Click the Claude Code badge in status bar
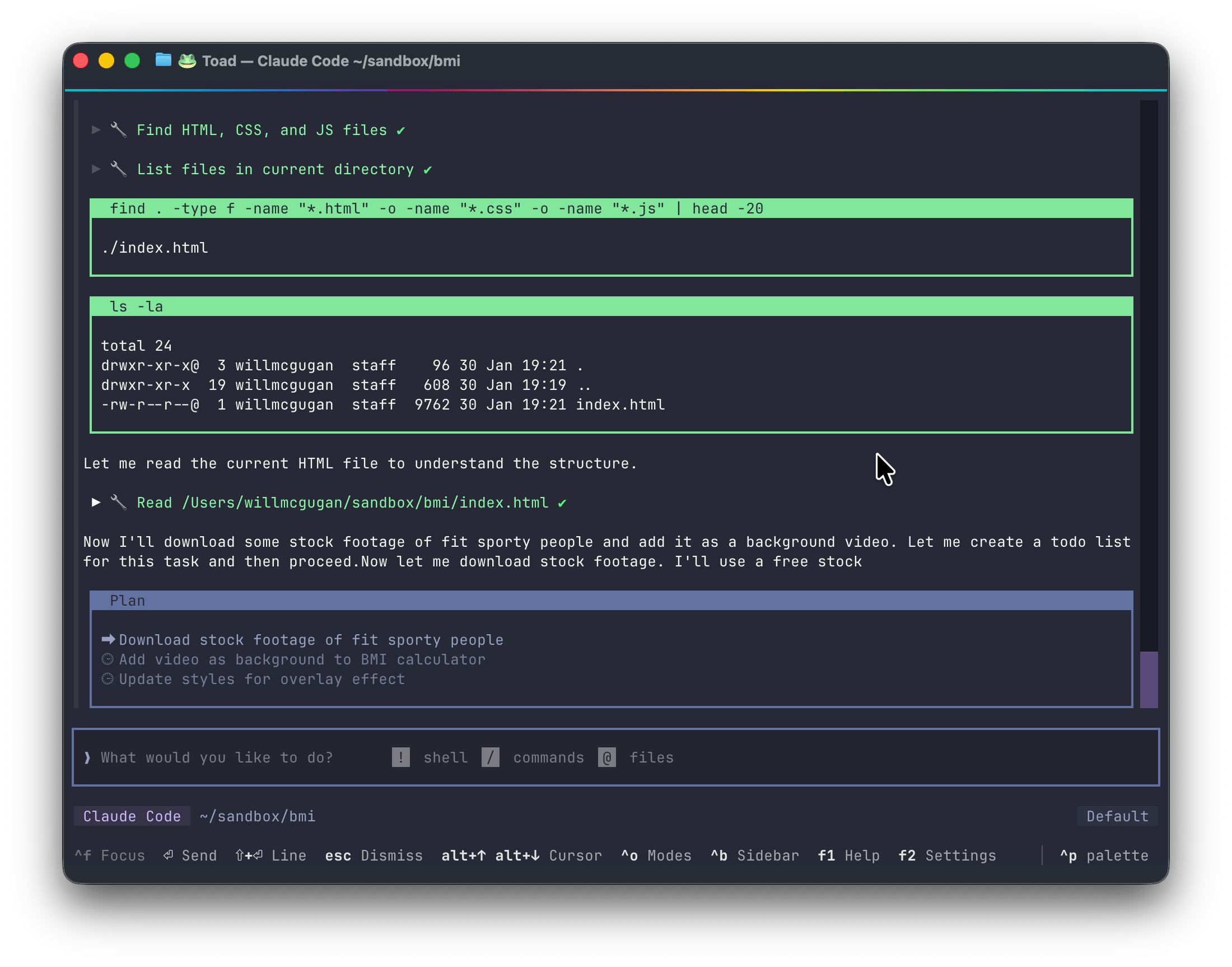This screenshot has height=967, width=1232. (131, 816)
